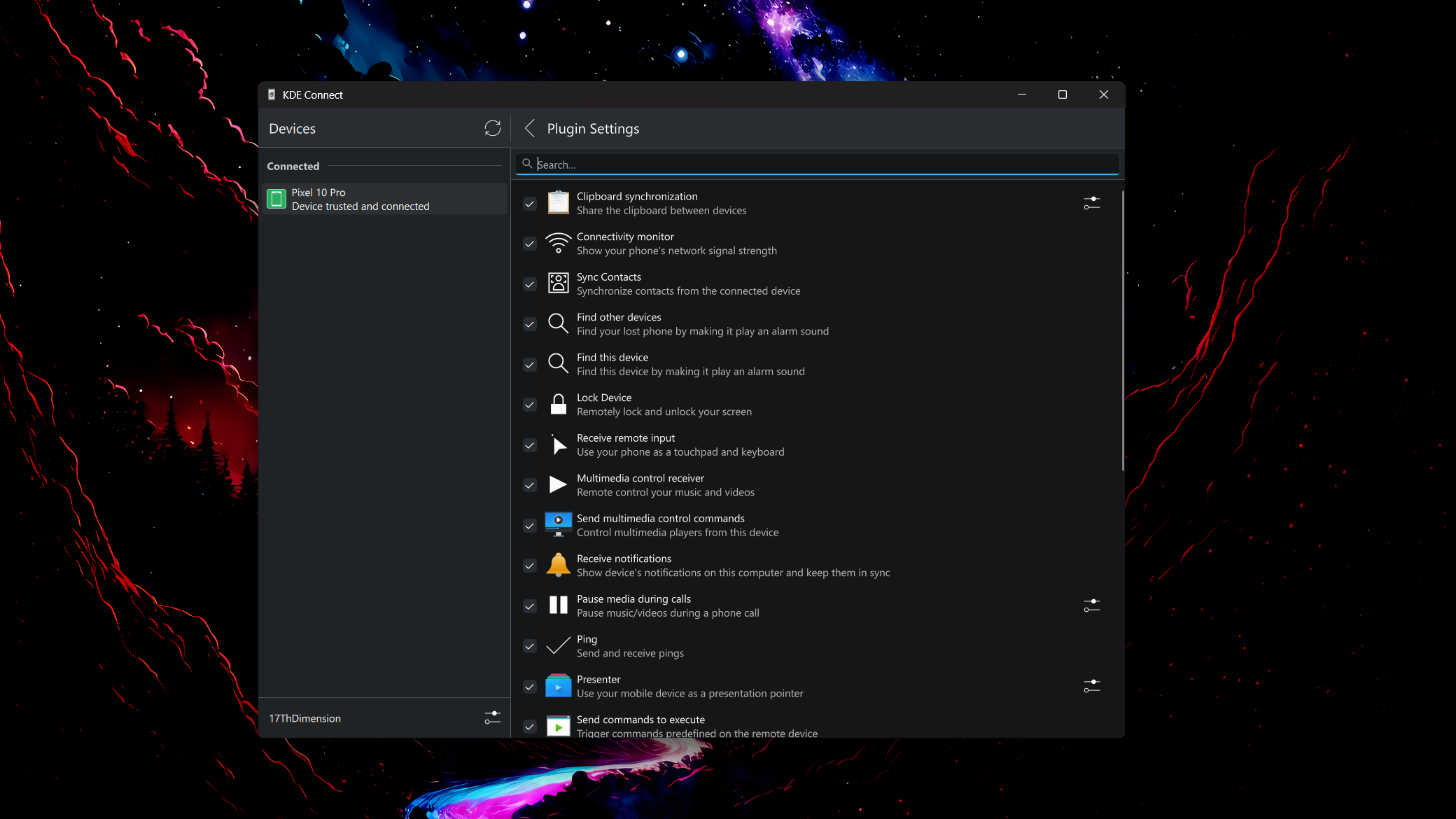This screenshot has width=1456, height=819.
Task: Toggle Find other devices checkbox
Action: pyautogui.click(x=530, y=324)
